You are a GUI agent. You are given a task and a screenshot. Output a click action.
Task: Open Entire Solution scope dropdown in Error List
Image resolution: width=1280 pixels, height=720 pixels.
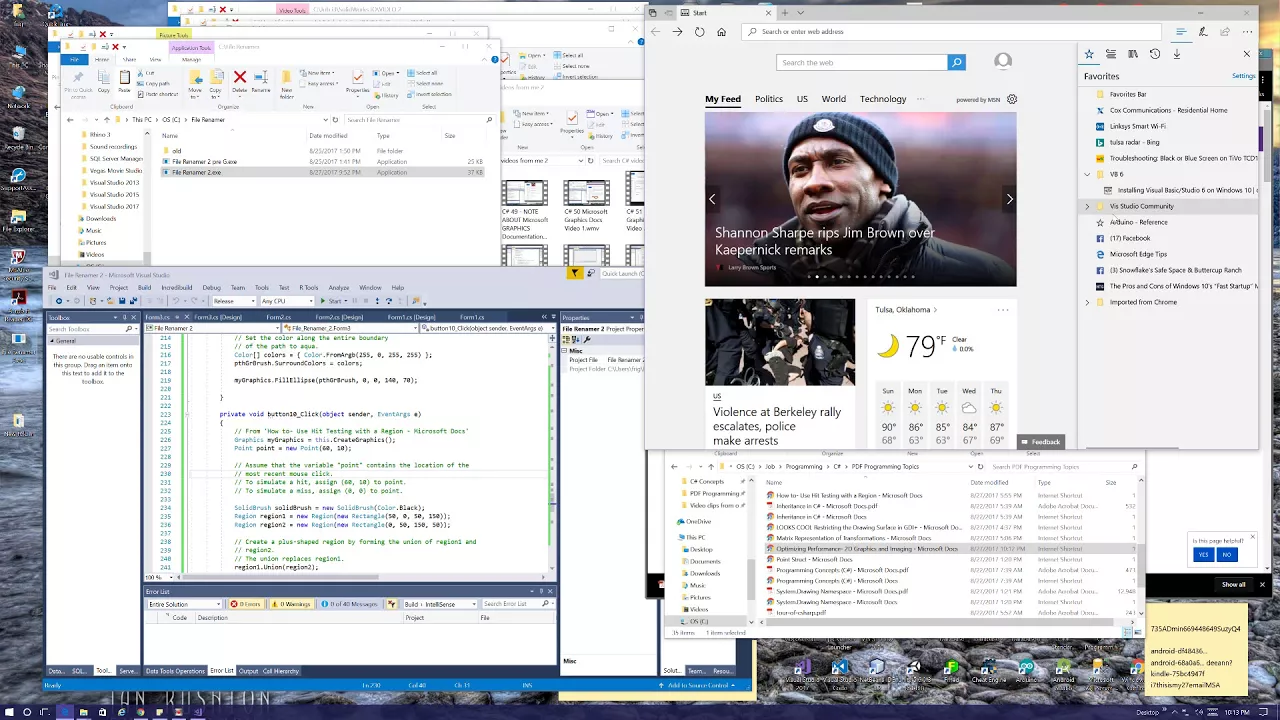point(184,604)
